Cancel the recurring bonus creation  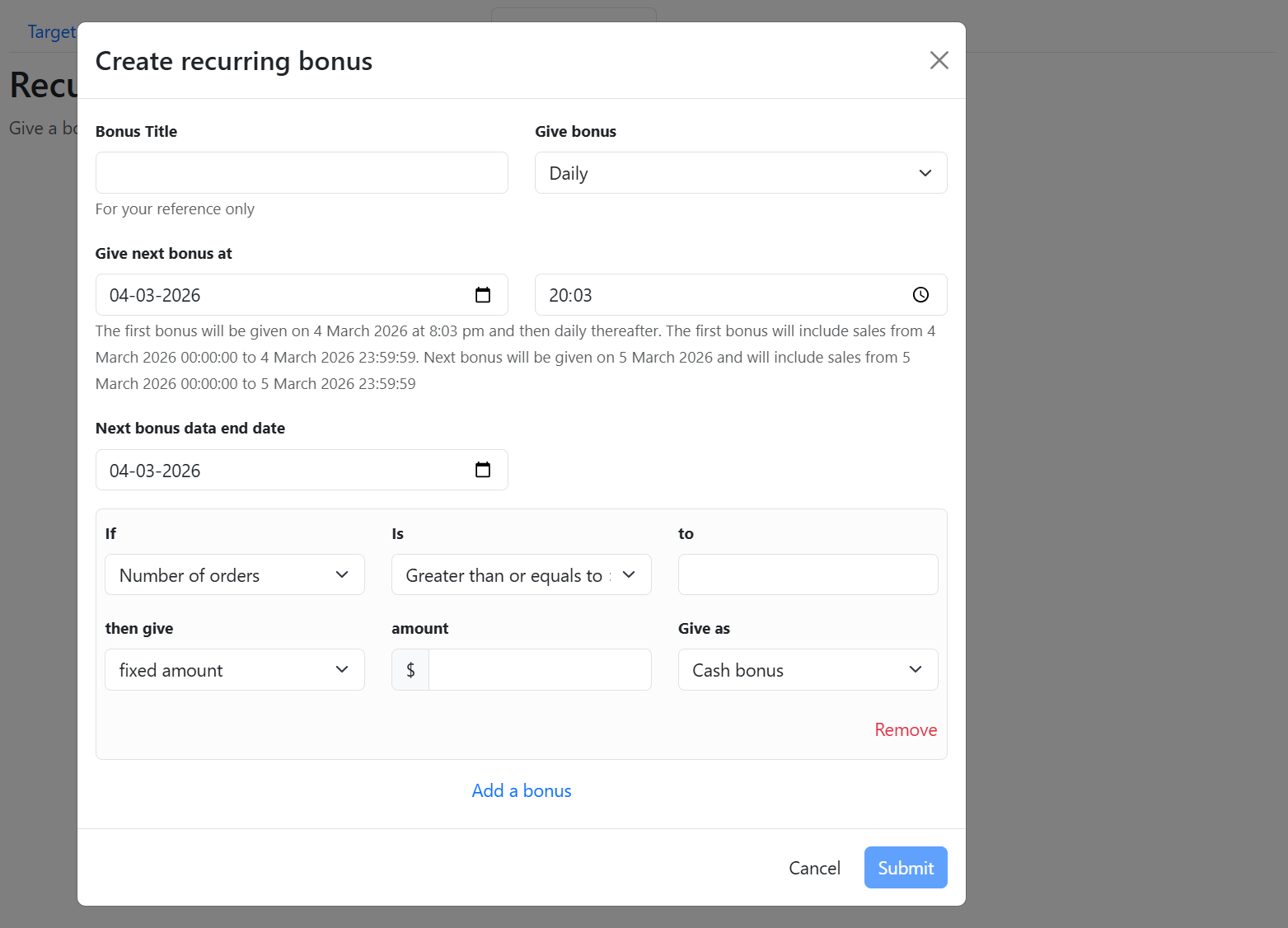(814, 868)
